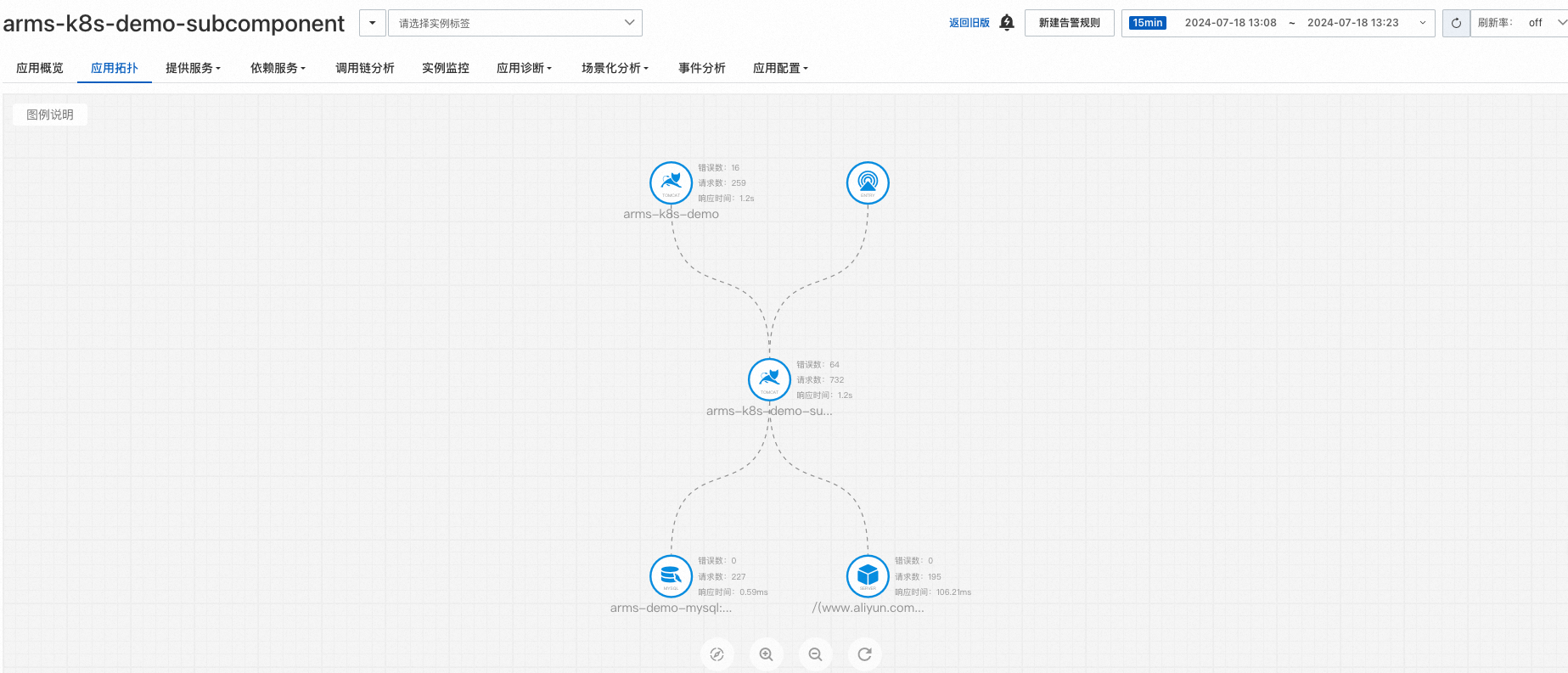Click the ENTRY node icon
The height and width of the screenshot is (673, 1568).
pos(868,182)
